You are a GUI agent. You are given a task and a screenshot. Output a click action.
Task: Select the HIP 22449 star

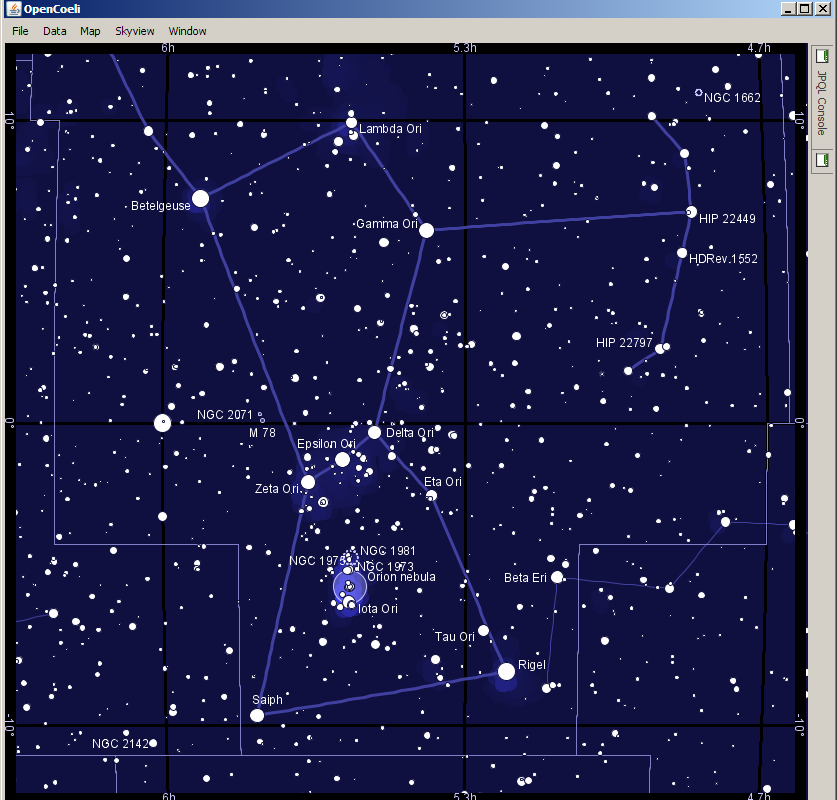(x=691, y=212)
